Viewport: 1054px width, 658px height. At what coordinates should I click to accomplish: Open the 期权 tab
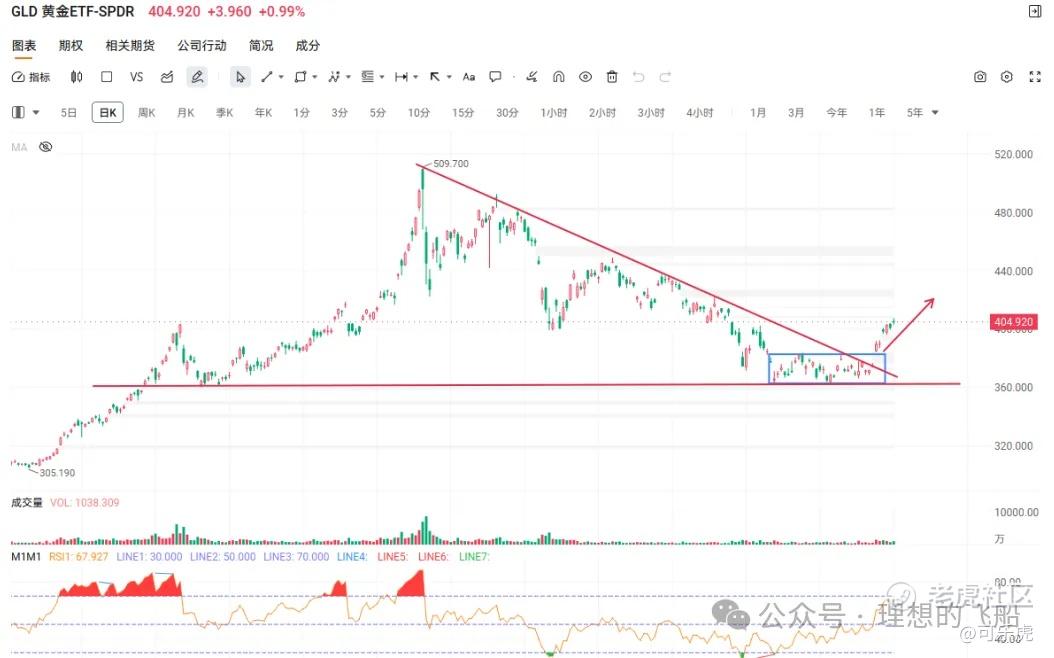(71, 46)
